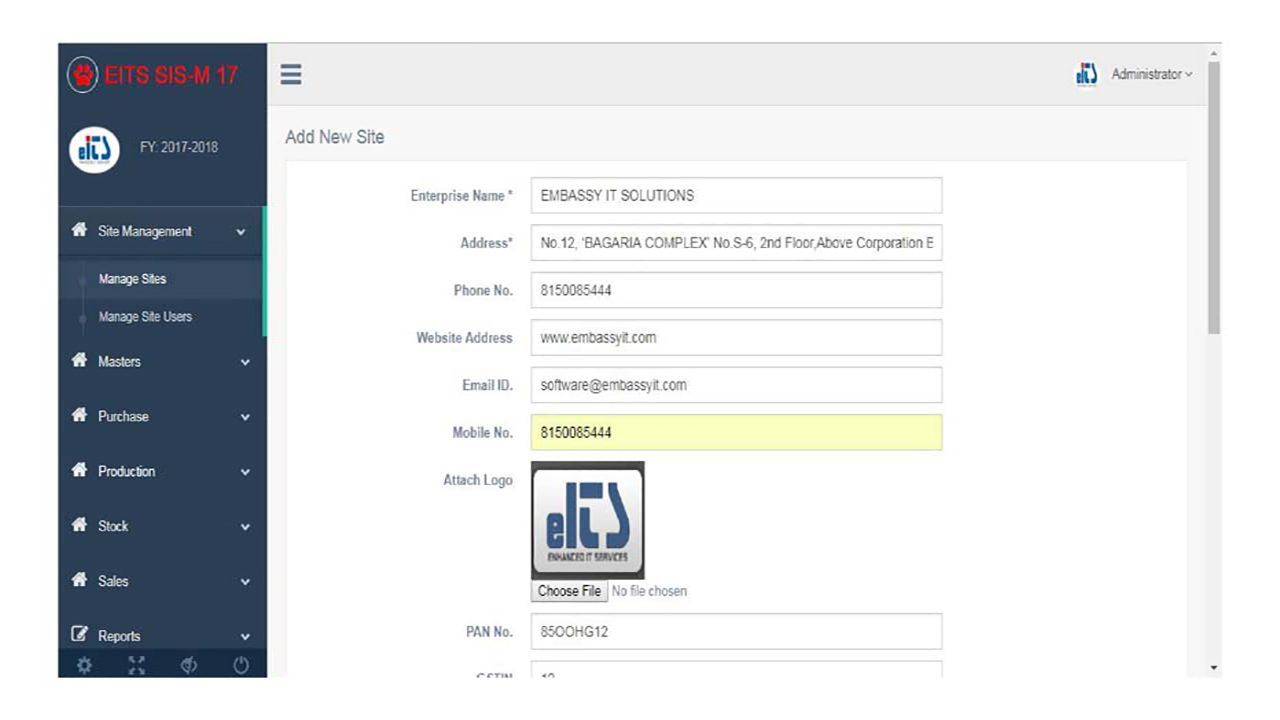Image resolution: width=1280 pixels, height=720 pixels.
Task: Expand the Production menu chevron
Action: coord(245,473)
